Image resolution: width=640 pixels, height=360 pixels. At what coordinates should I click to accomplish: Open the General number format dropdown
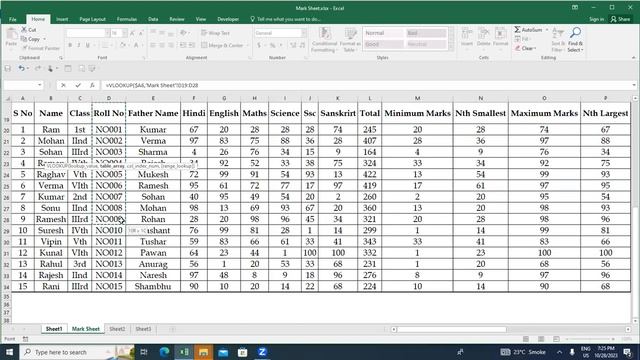(x=304, y=33)
